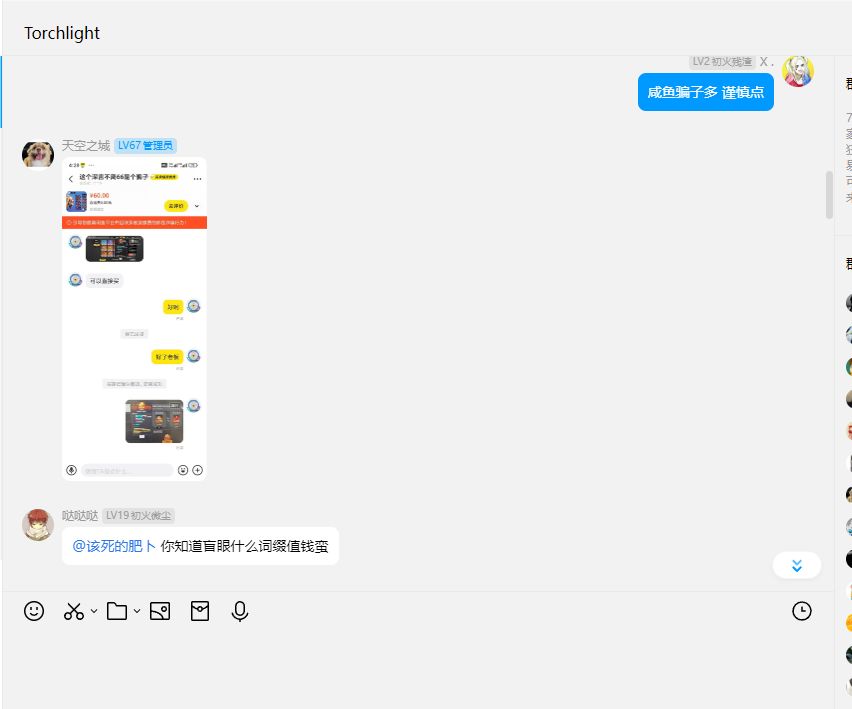Open chat history clock icon
The image size is (852, 709).
click(x=801, y=611)
